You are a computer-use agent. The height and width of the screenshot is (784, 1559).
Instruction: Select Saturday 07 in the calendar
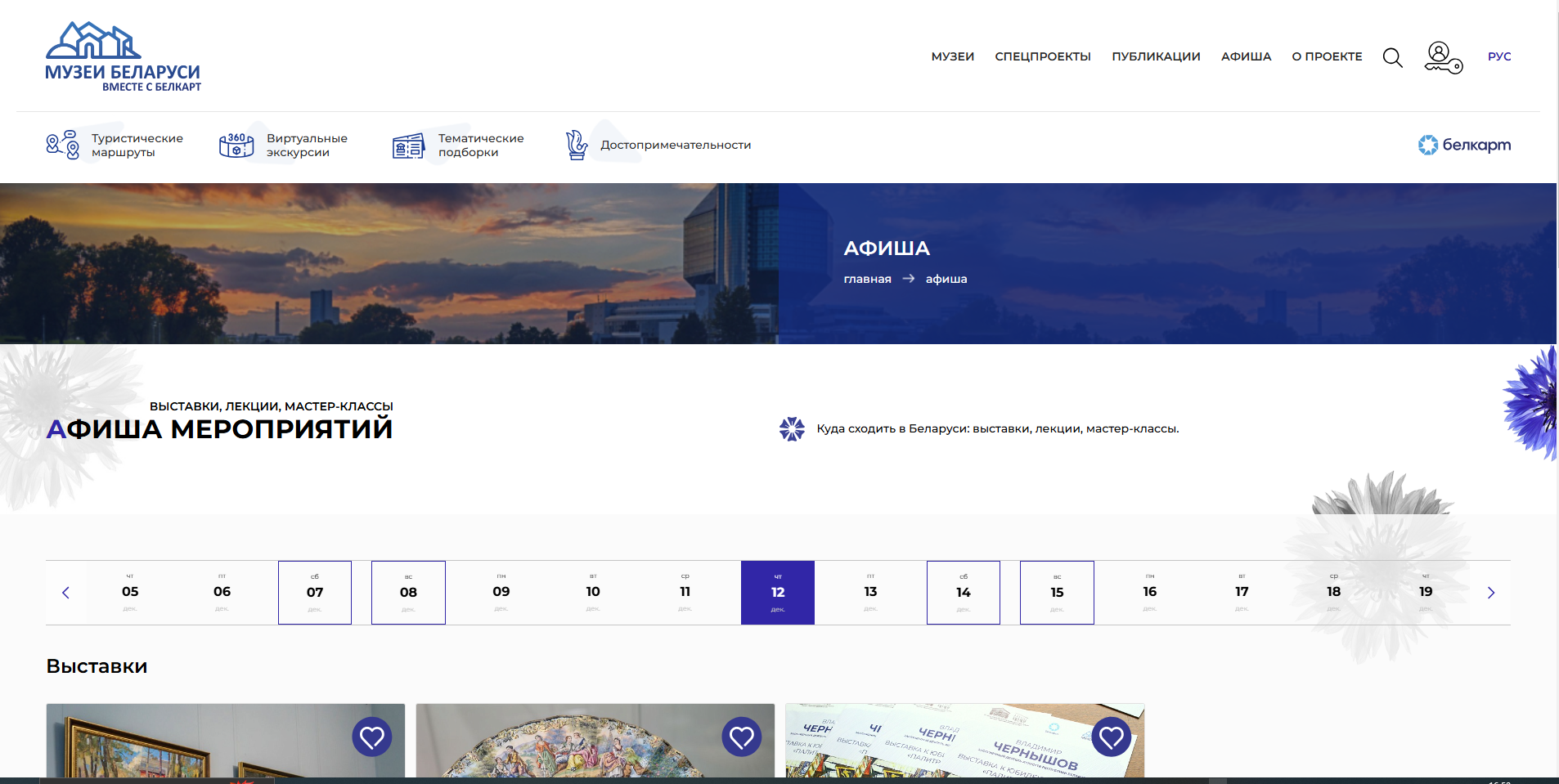pos(315,593)
